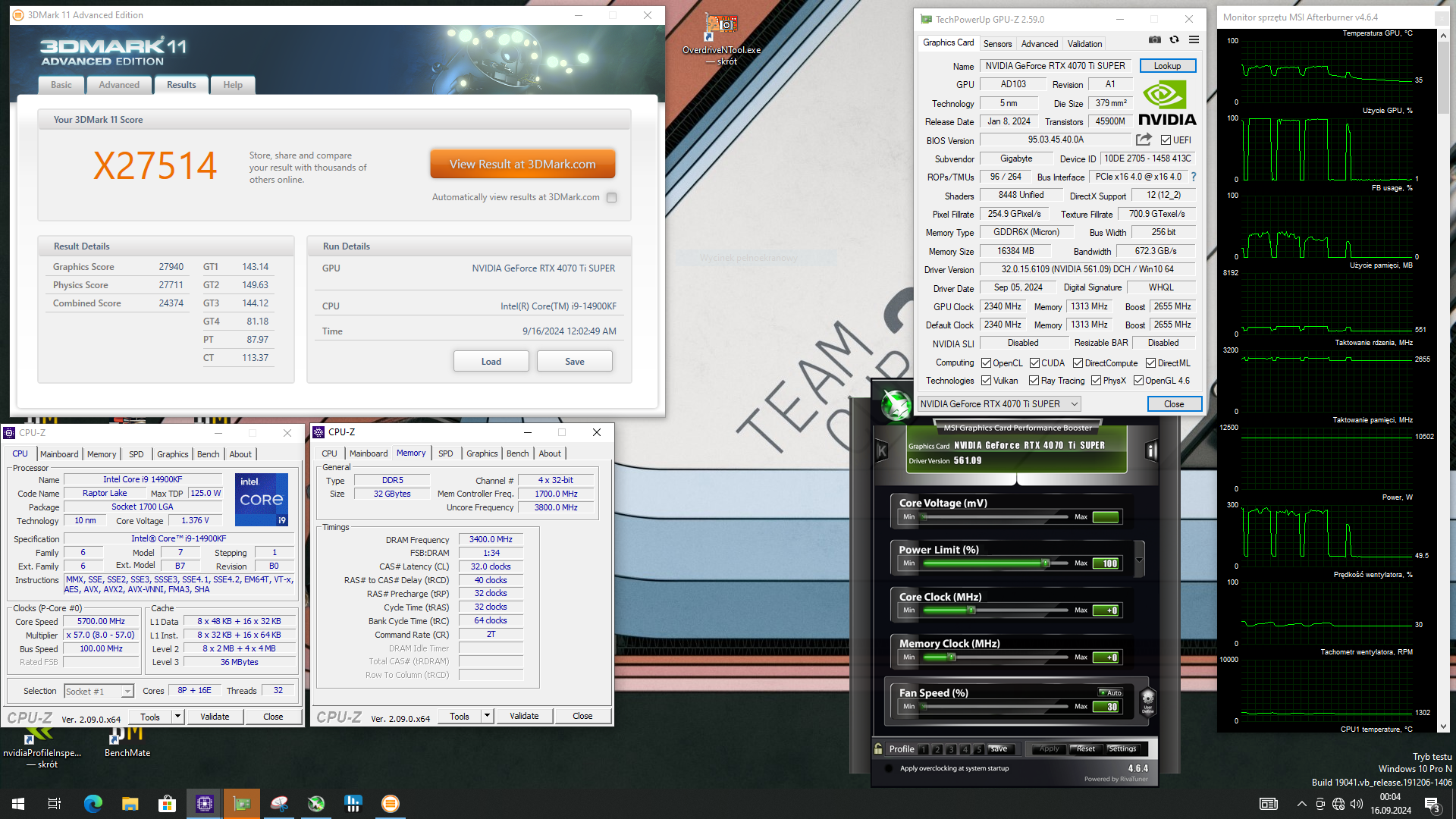The image size is (1456, 819).
Task: Switch to the Advanced tab in 3DMark 11
Action: pos(119,85)
